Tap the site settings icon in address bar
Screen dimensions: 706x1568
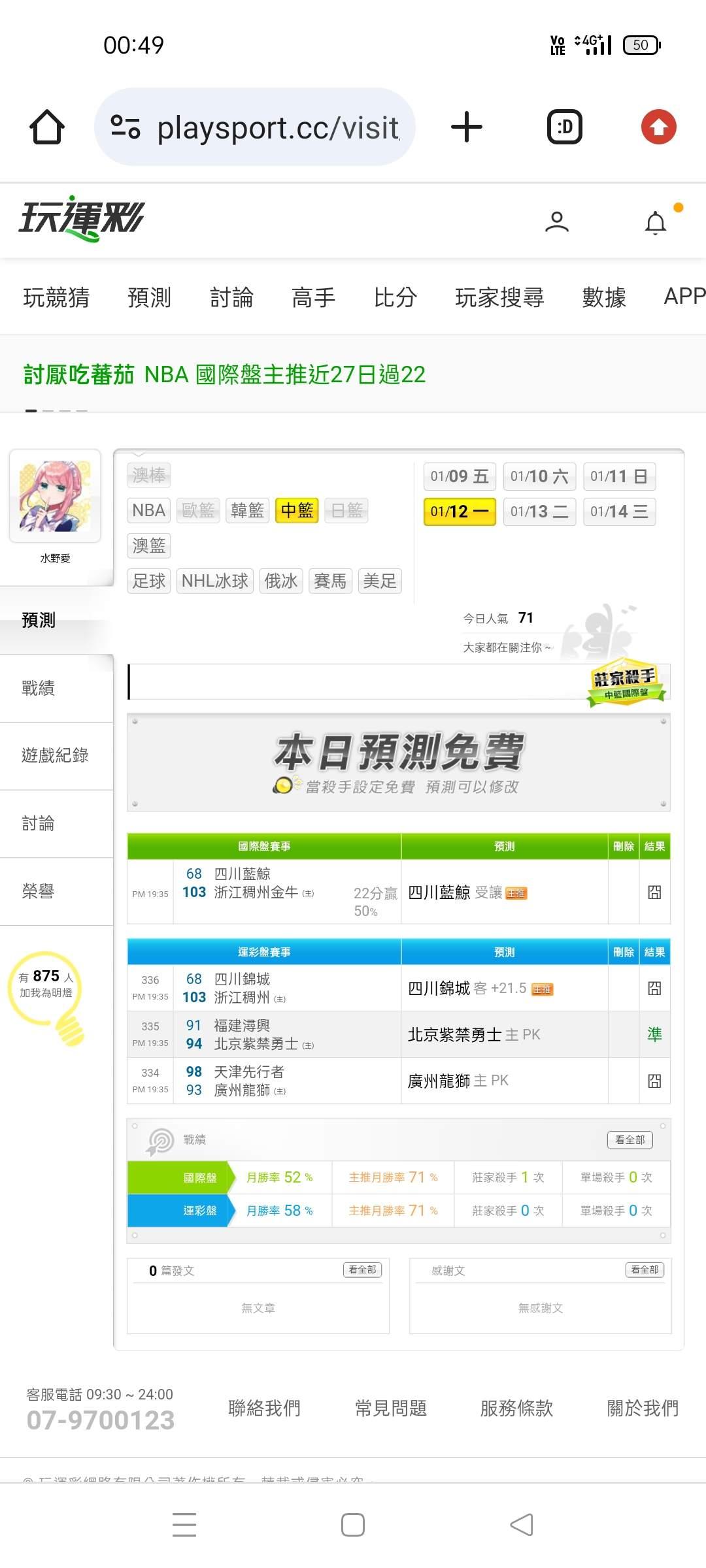(126, 127)
